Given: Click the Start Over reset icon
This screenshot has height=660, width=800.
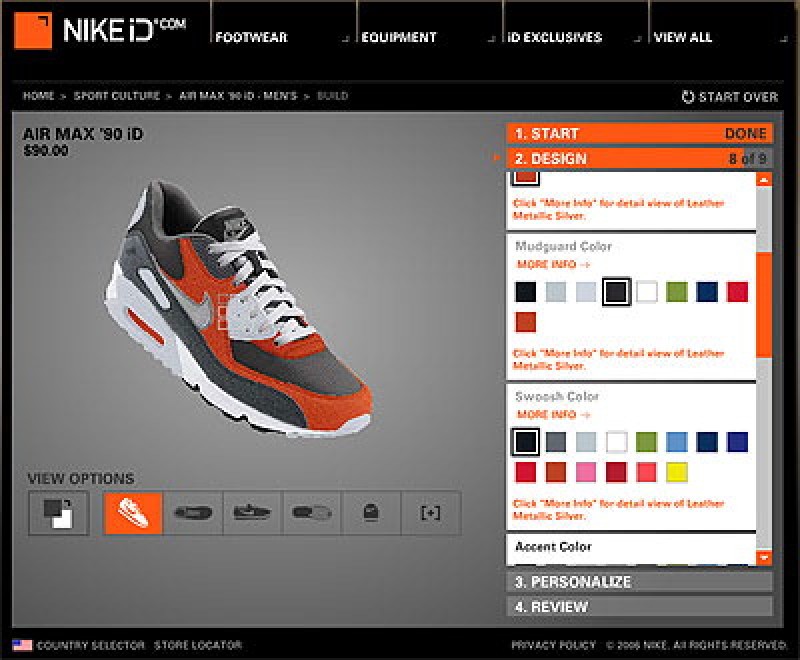Looking at the screenshot, I should pyautogui.click(x=688, y=96).
